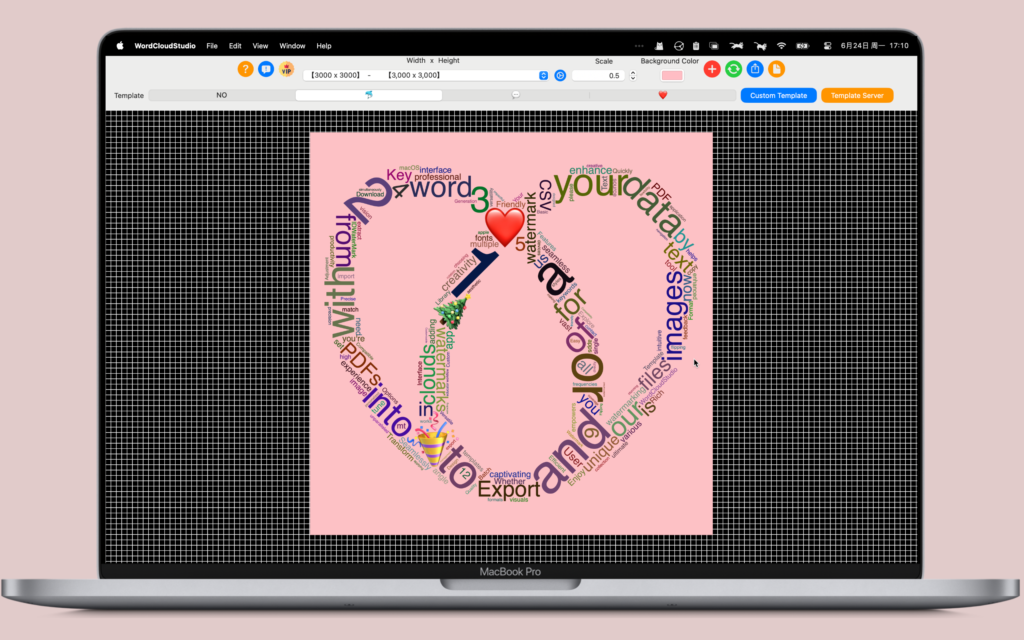1024x640 pixels.
Task: Open the File menu
Action: [x=212, y=46]
